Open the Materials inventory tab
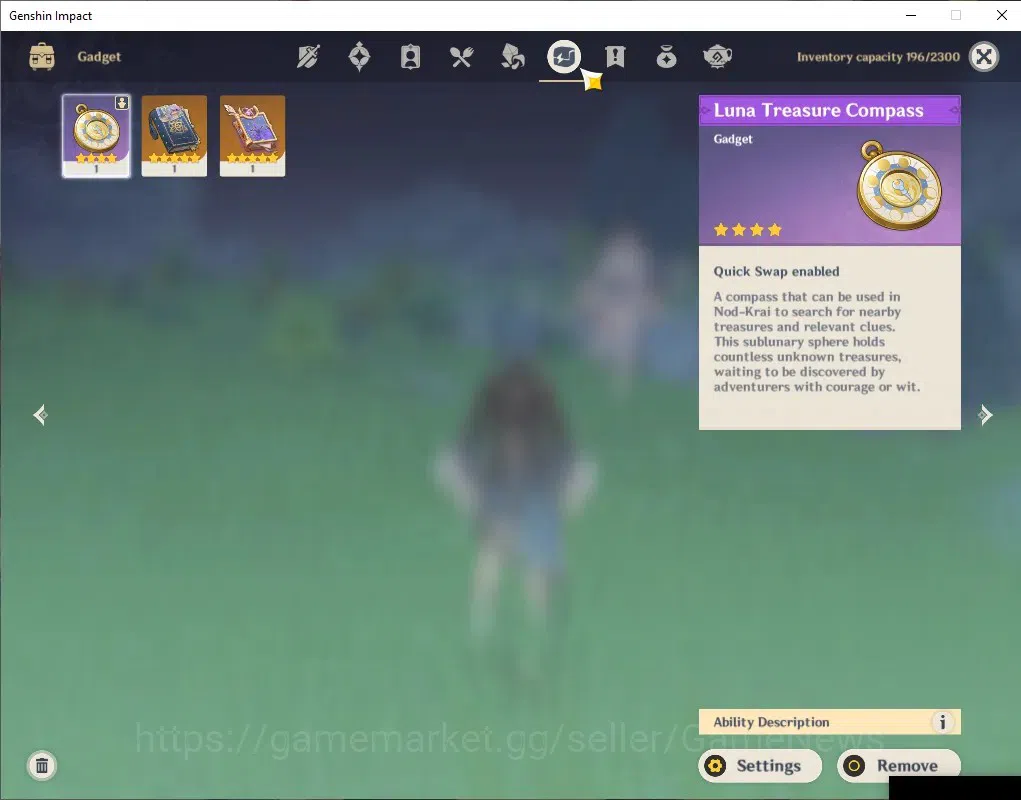Viewport: 1021px width, 800px height. 512,57
